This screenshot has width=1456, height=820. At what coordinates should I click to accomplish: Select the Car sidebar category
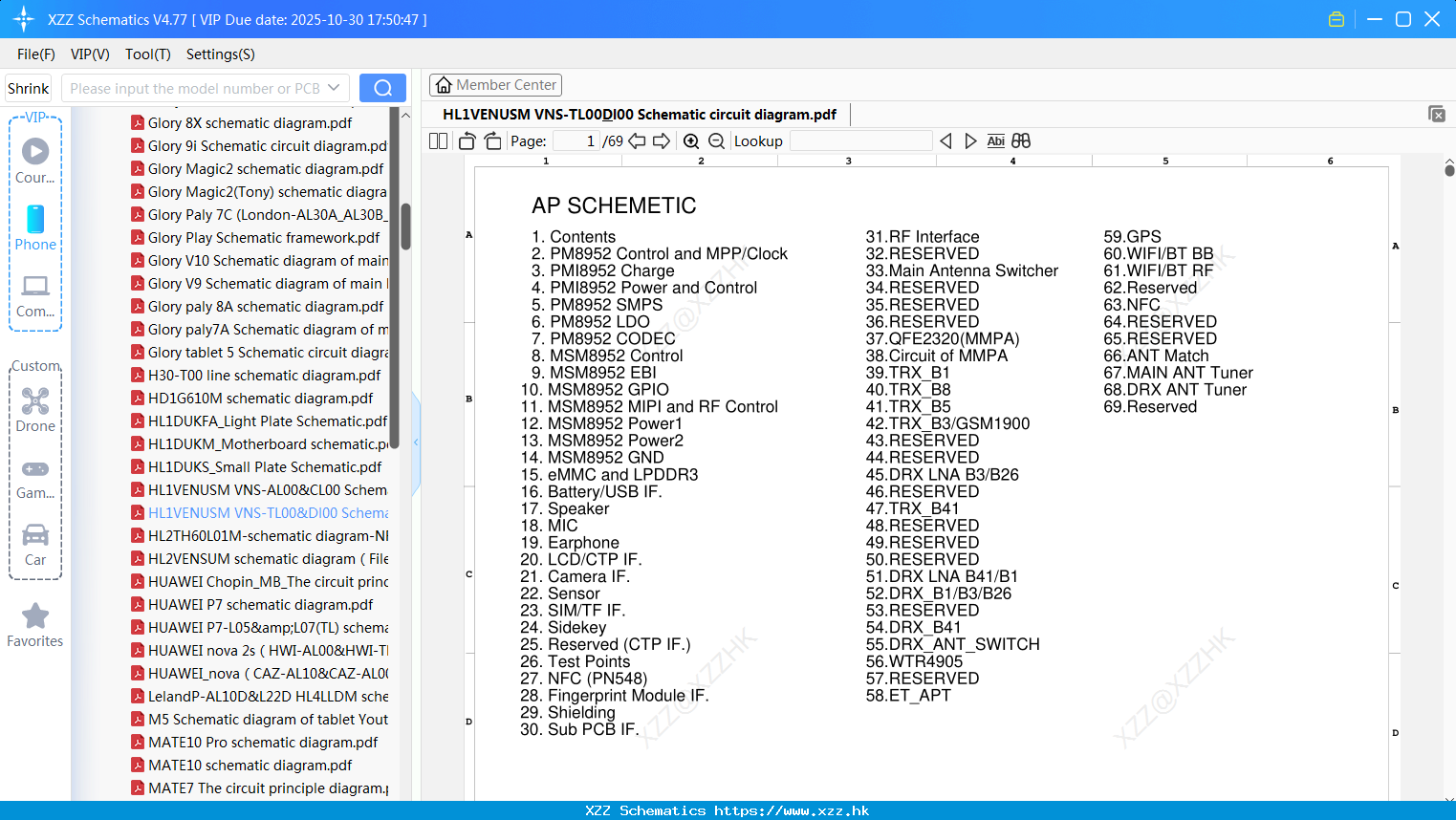point(35,544)
